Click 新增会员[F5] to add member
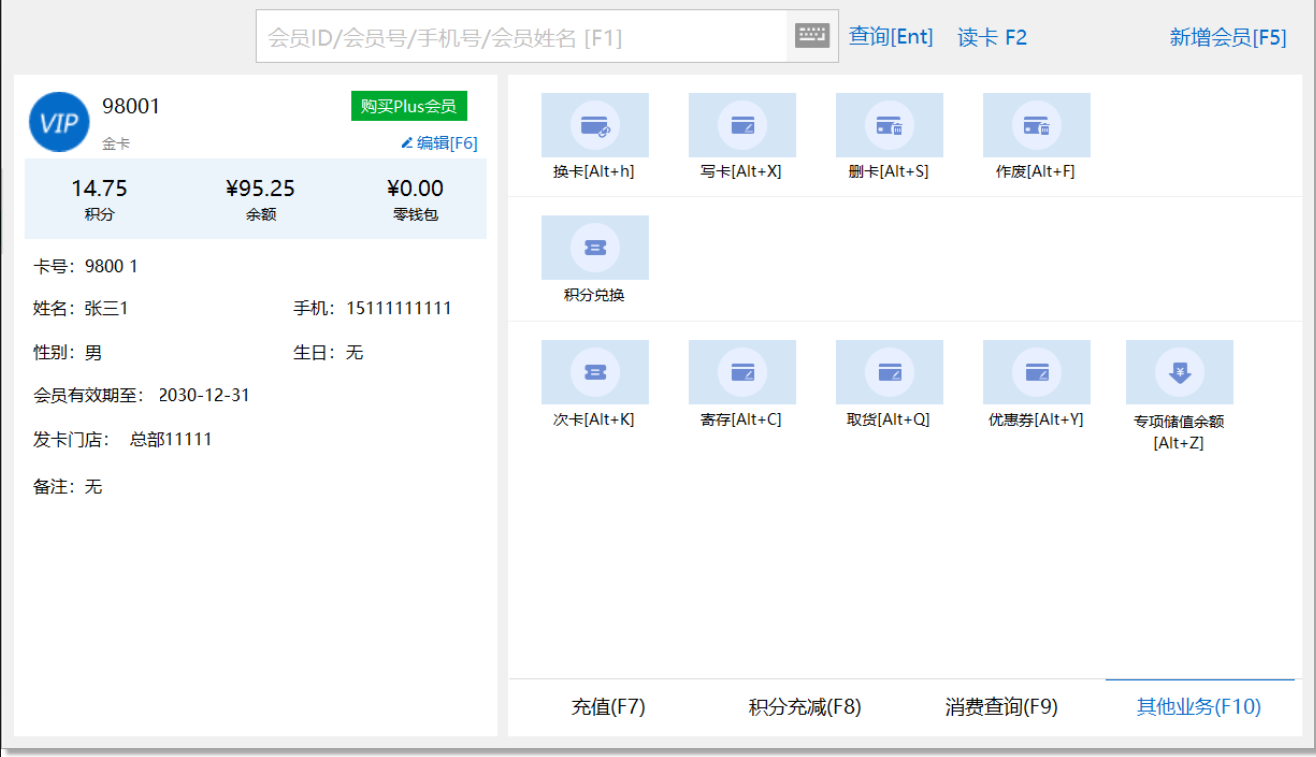 1228,38
